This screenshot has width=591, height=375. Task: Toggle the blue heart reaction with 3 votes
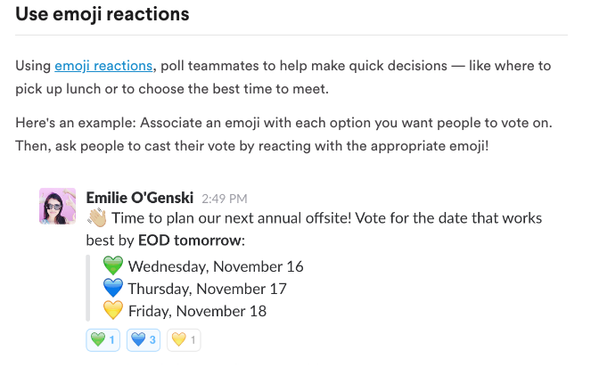pyautogui.click(x=143, y=340)
